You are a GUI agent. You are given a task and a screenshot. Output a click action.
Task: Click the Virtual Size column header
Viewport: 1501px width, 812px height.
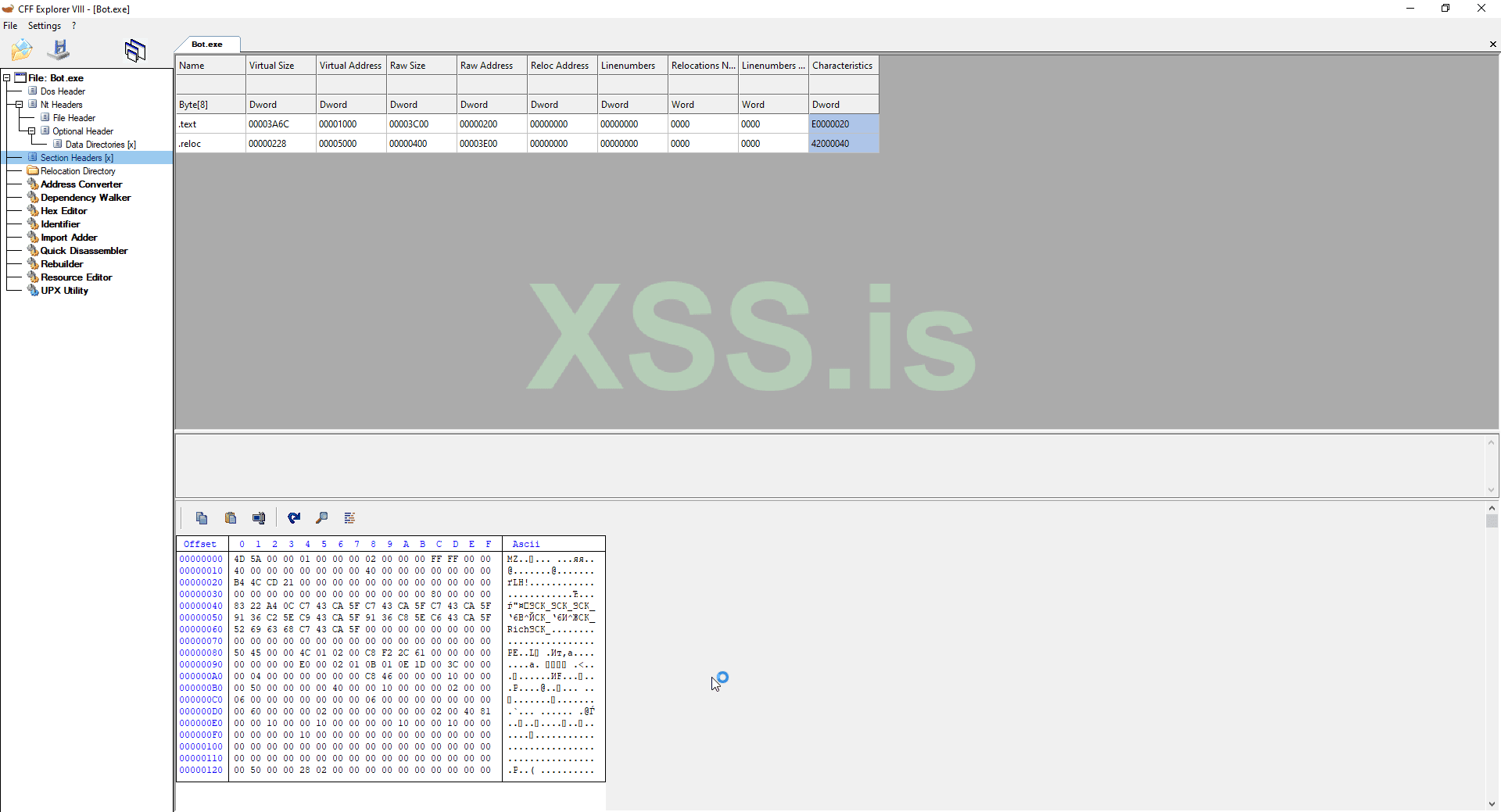coord(281,66)
